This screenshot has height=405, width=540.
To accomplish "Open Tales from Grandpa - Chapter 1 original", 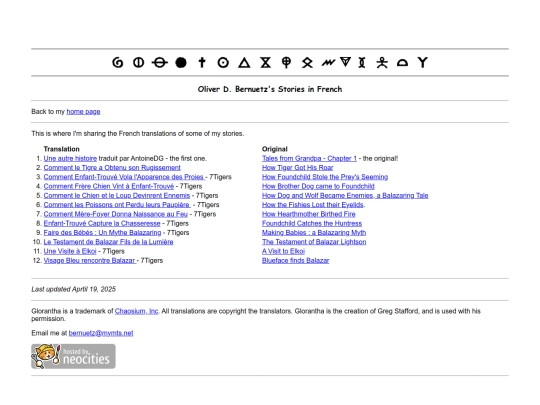I will (x=309, y=158).
